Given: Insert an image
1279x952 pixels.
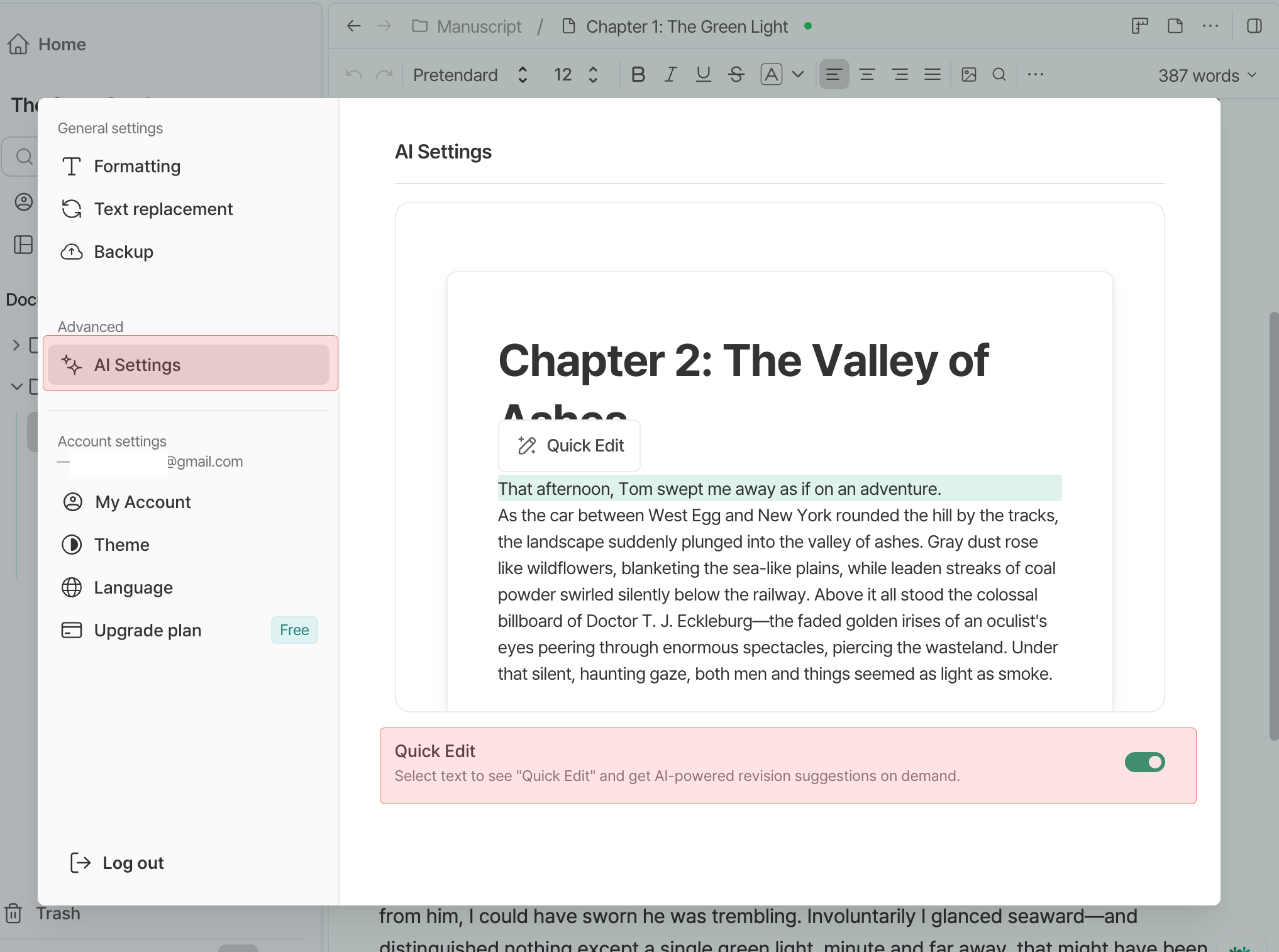Looking at the screenshot, I should pos(969,75).
